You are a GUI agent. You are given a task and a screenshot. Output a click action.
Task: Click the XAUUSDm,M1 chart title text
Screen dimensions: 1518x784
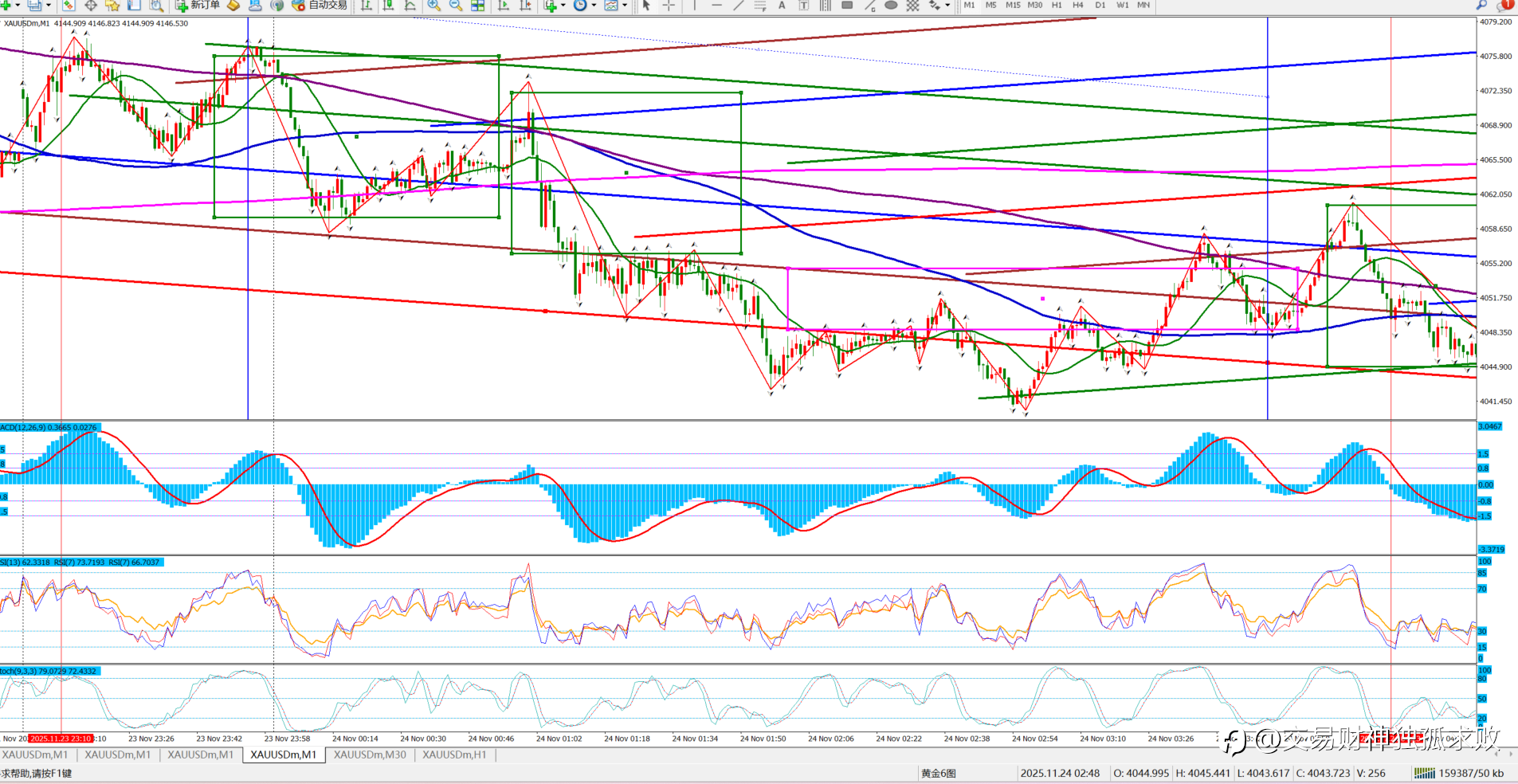(26, 23)
